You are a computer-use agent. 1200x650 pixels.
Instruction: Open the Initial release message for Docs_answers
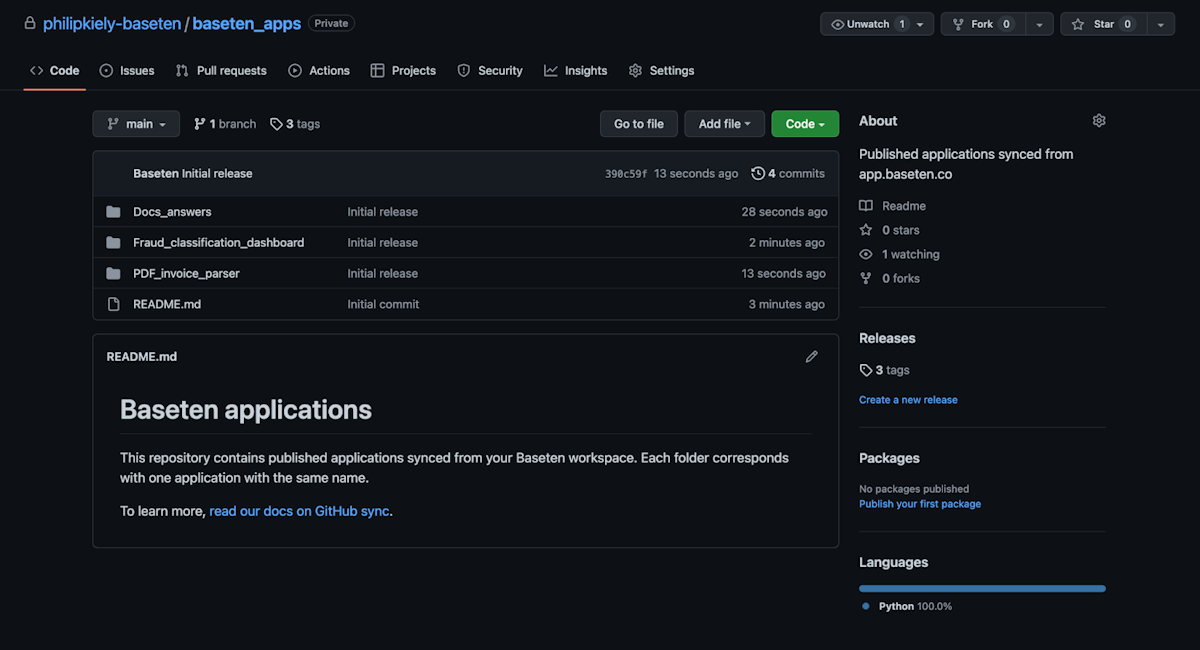click(382, 212)
